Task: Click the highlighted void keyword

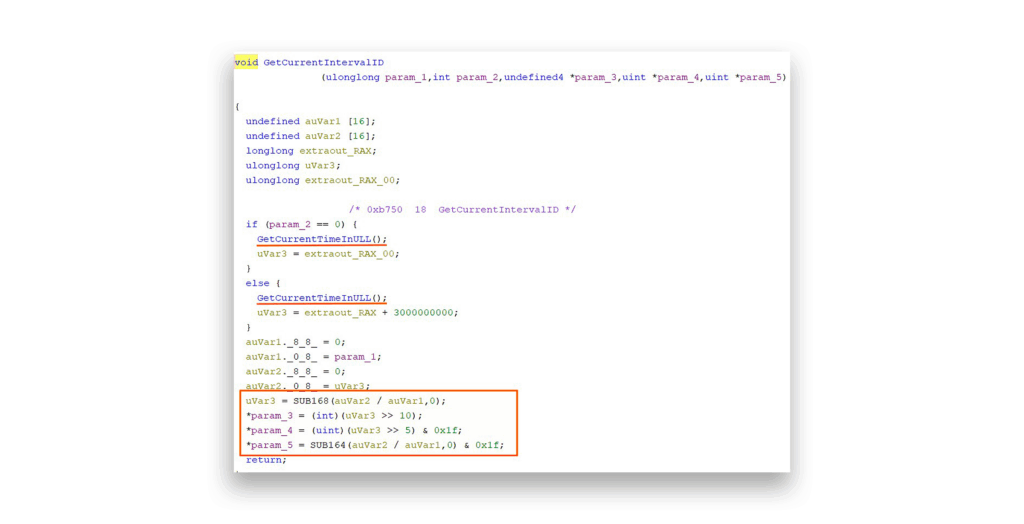Action: tap(246, 62)
